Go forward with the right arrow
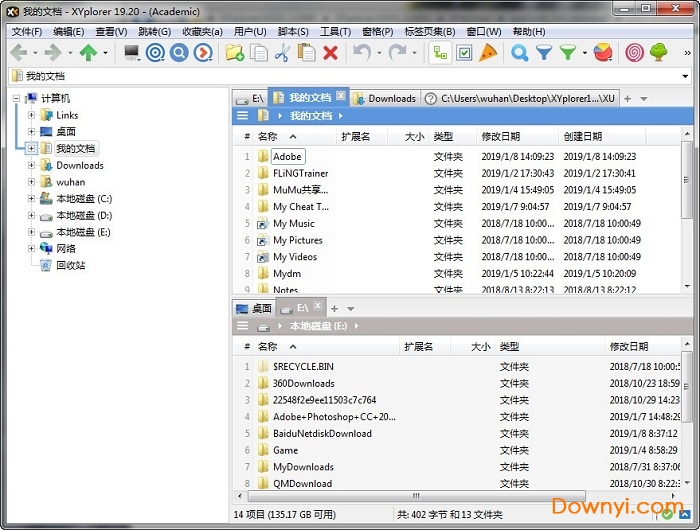The height and width of the screenshot is (530, 700). [54, 53]
